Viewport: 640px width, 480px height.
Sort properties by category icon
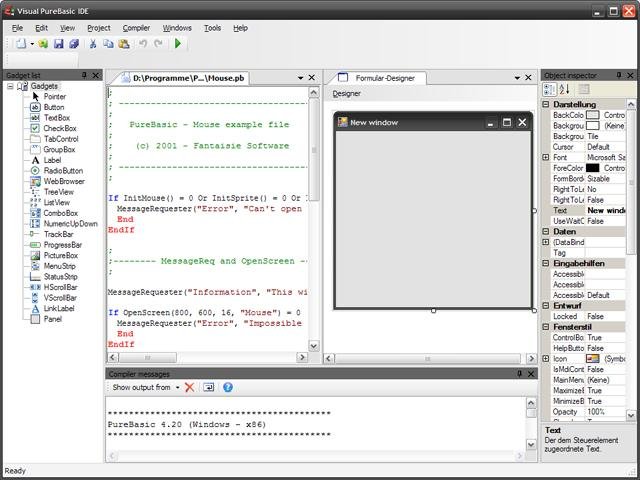549,89
